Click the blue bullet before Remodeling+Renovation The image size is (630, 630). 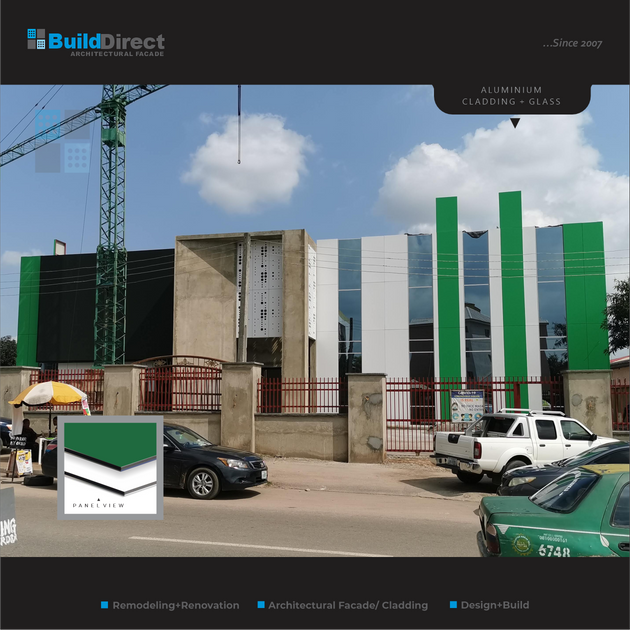(104, 605)
